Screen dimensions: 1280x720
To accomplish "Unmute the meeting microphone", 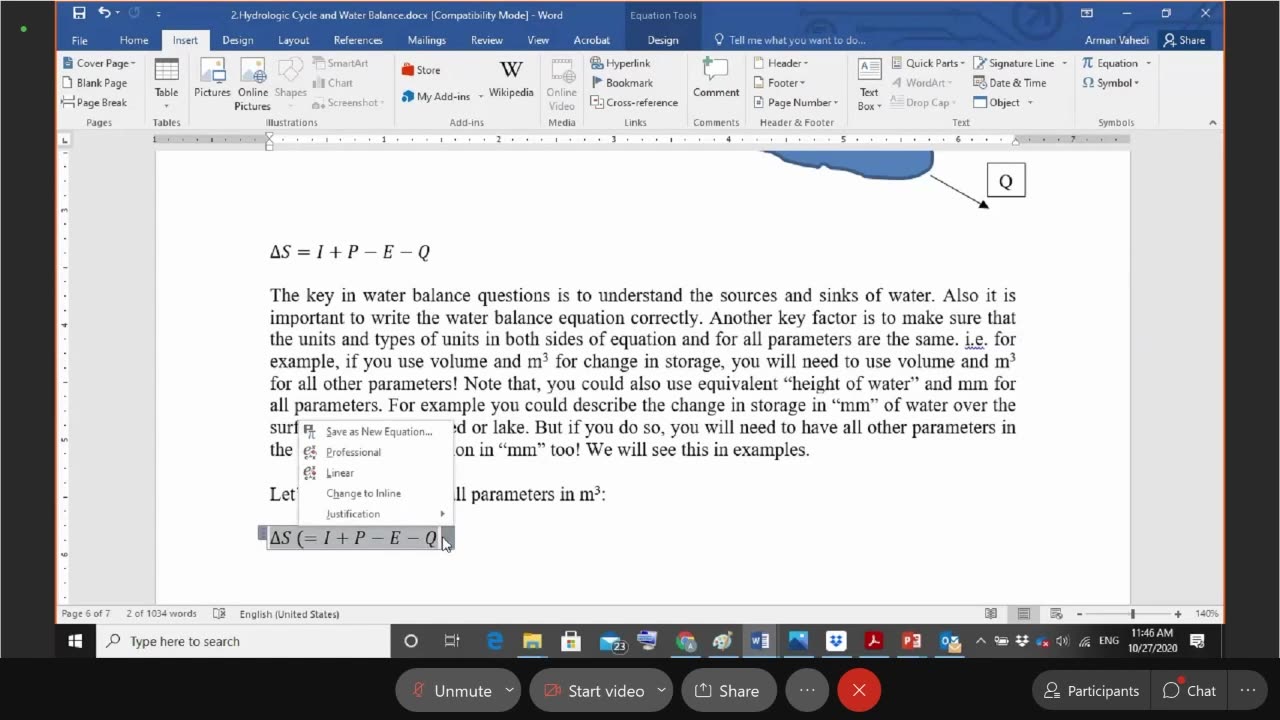I will 451,690.
